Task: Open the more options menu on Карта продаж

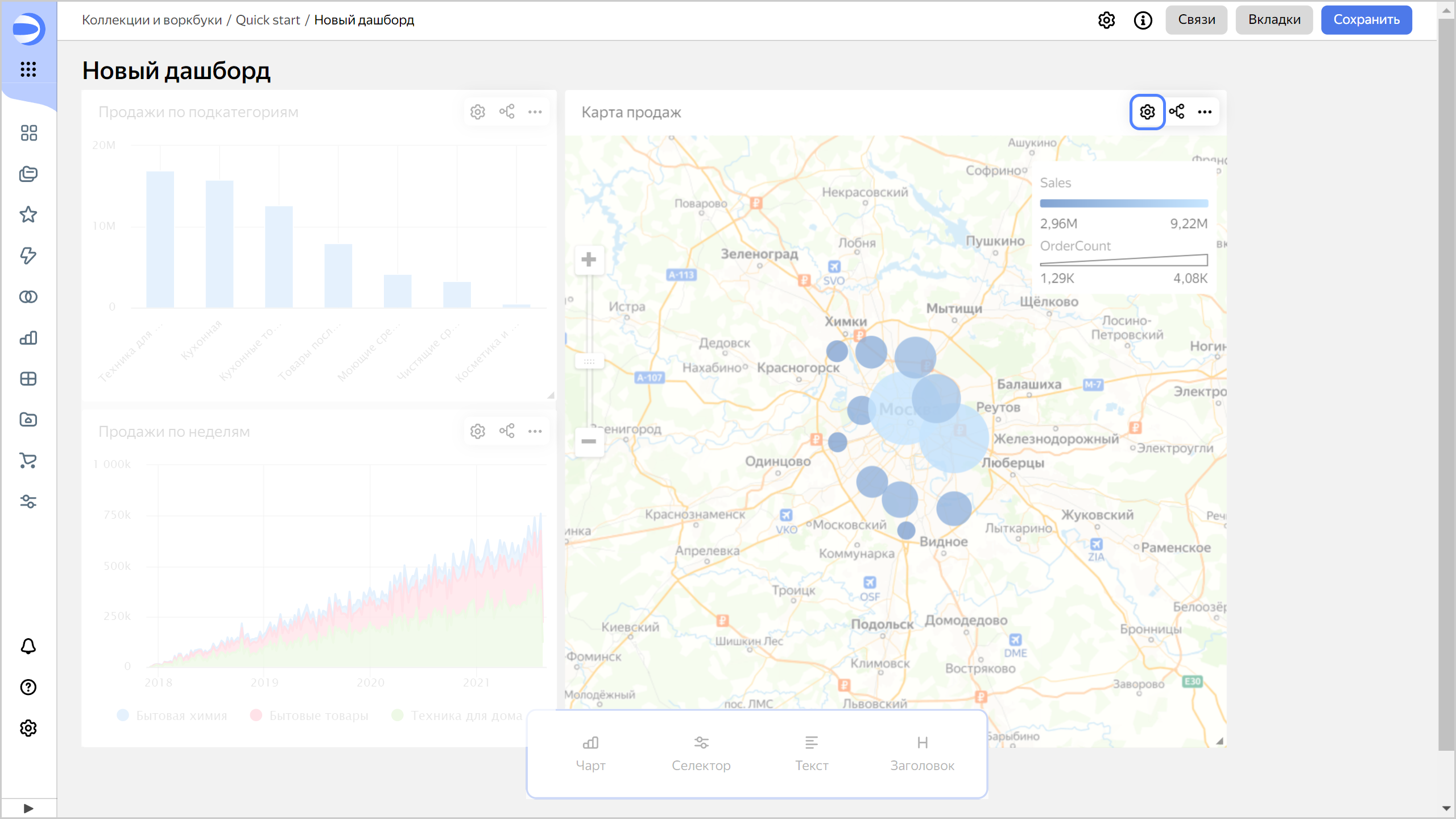Action: 1206,112
